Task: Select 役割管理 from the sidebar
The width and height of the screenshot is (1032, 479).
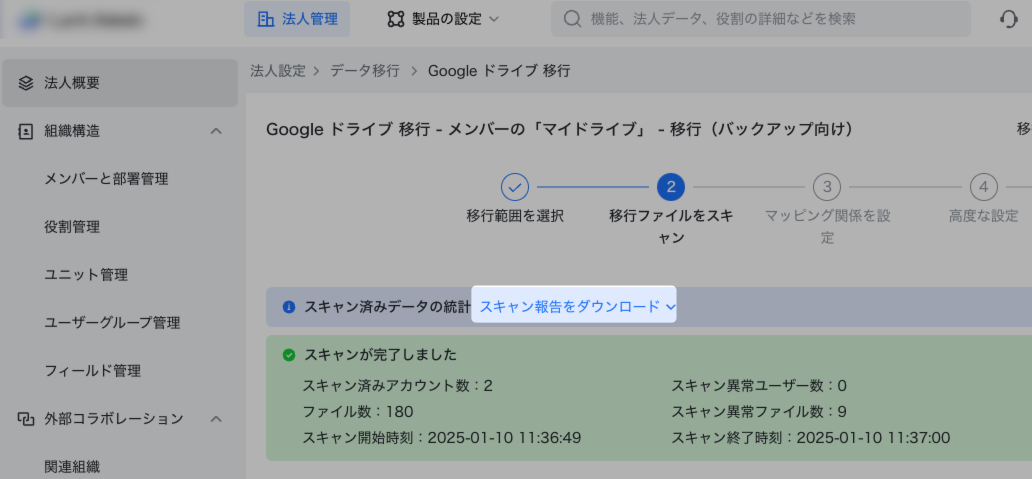Action: [x=72, y=227]
